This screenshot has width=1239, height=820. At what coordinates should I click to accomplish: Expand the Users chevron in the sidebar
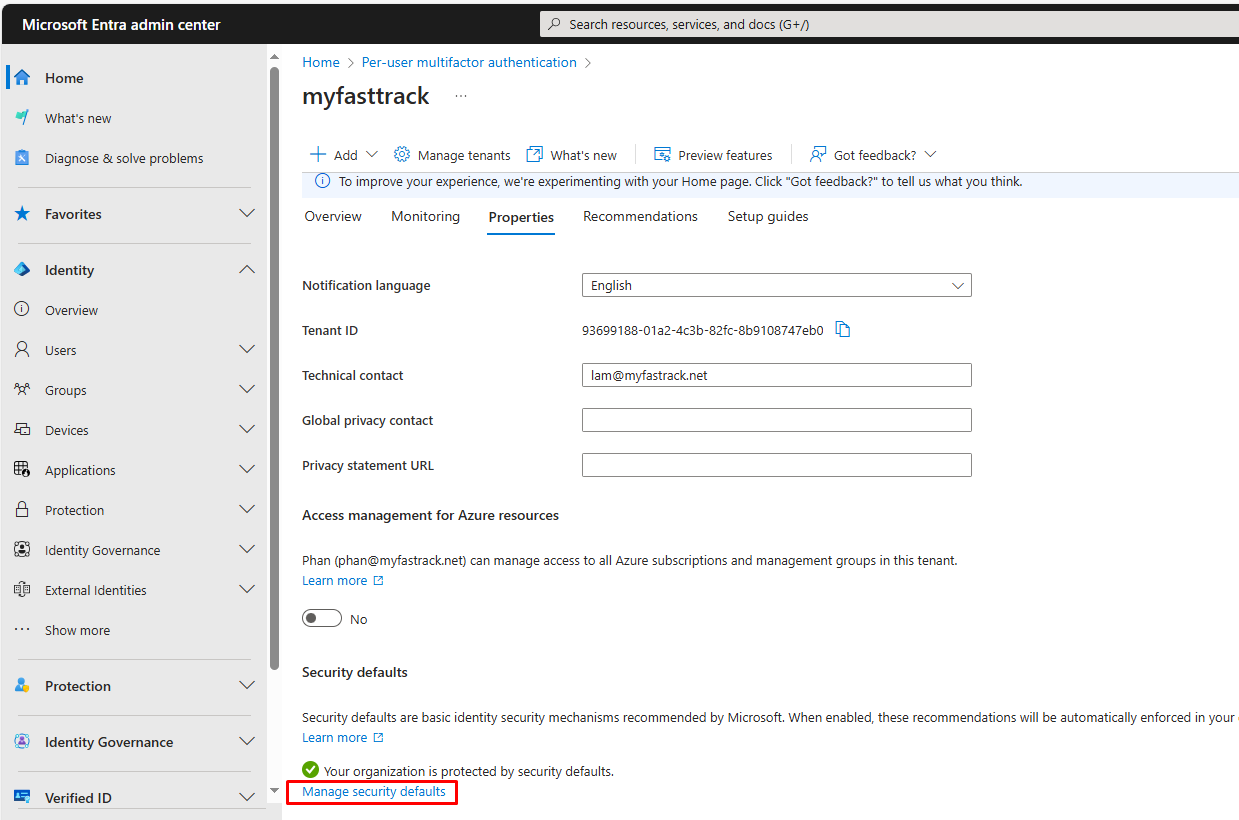(247, 350)
